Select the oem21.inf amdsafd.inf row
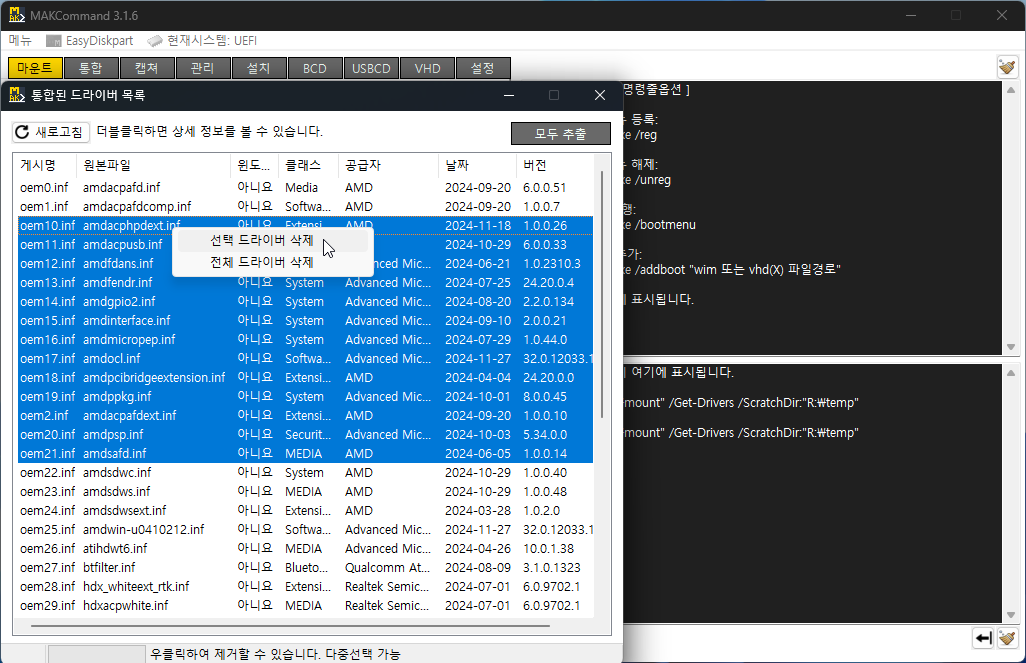The width and height of the screenshot is (1026, 663). 305,454
